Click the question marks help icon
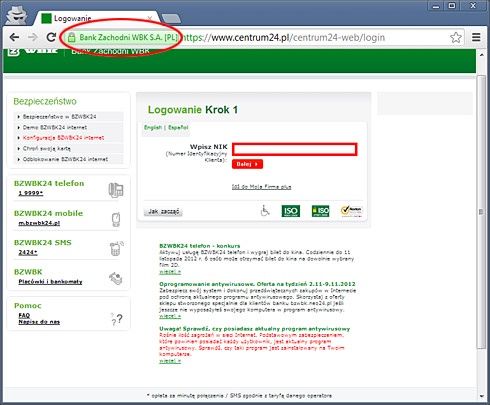Viewport: 490px width, 405px height. click(117, 319)
